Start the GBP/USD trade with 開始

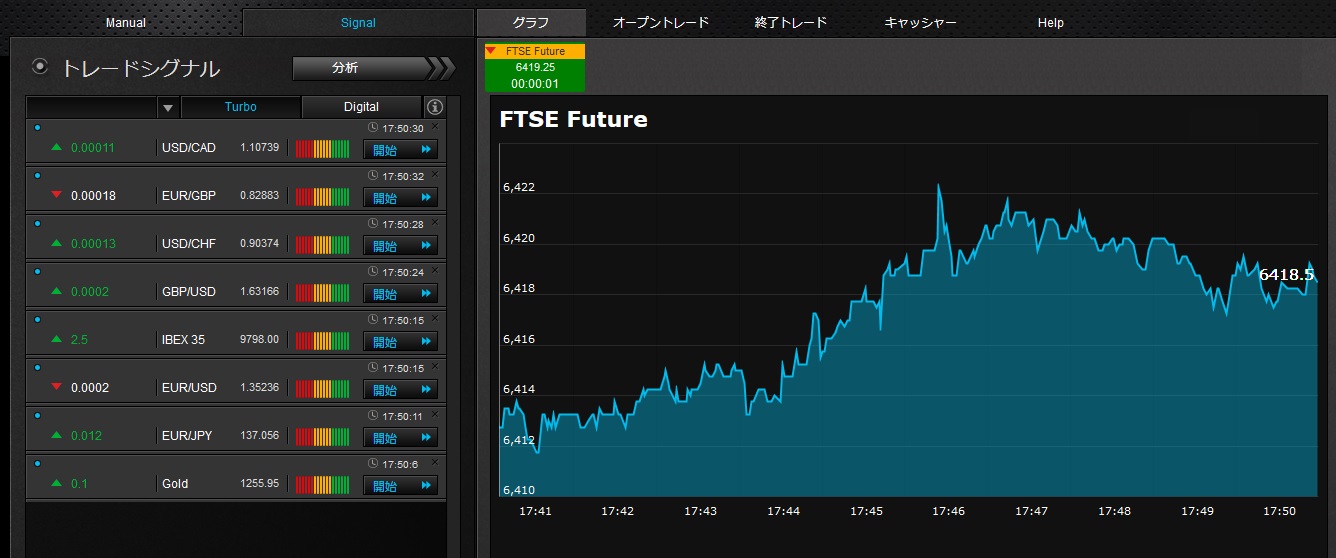tap(400, 294)
